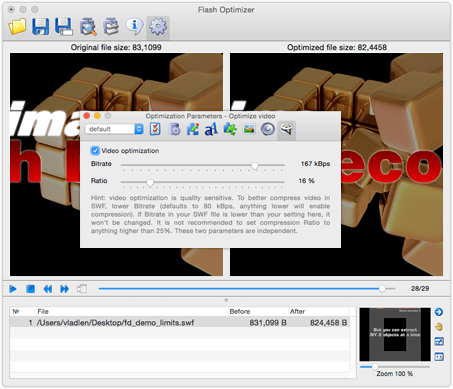Click the Ratio slider thumb
The width and height of the screenshot is (453, 389).
(150, 183)
